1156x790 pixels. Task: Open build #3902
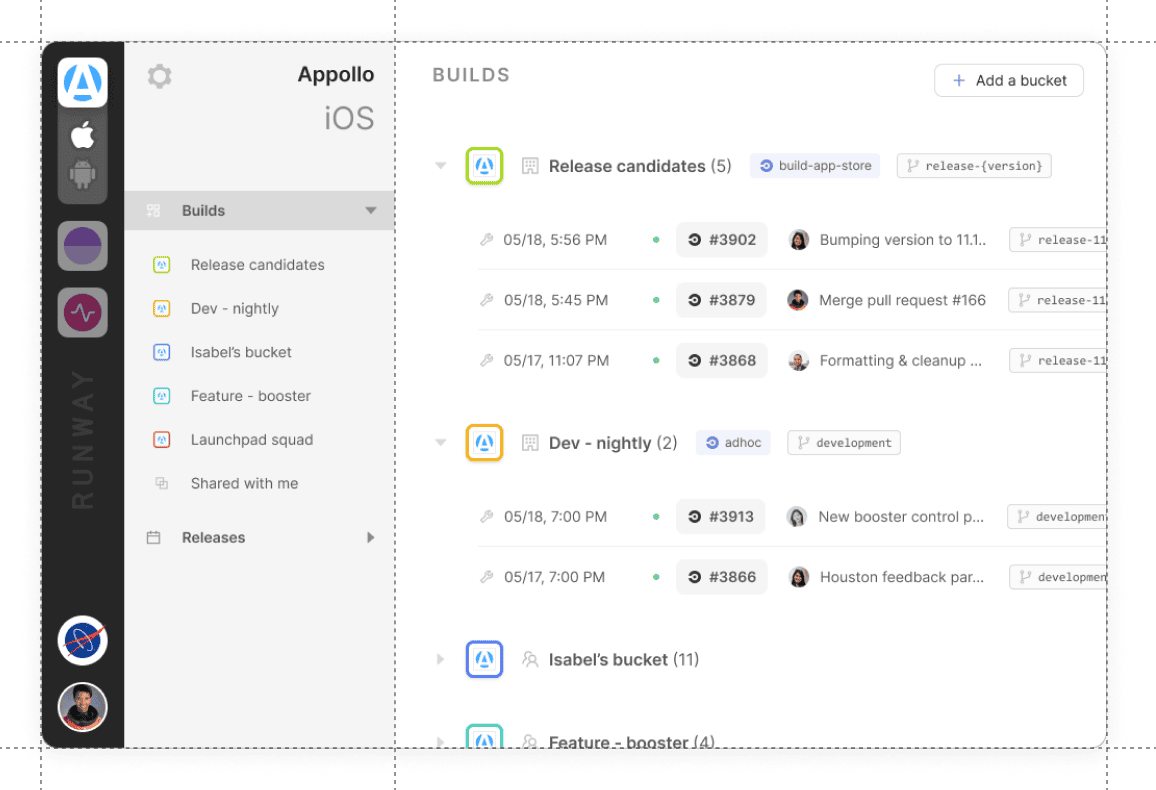tap(722, 240)
